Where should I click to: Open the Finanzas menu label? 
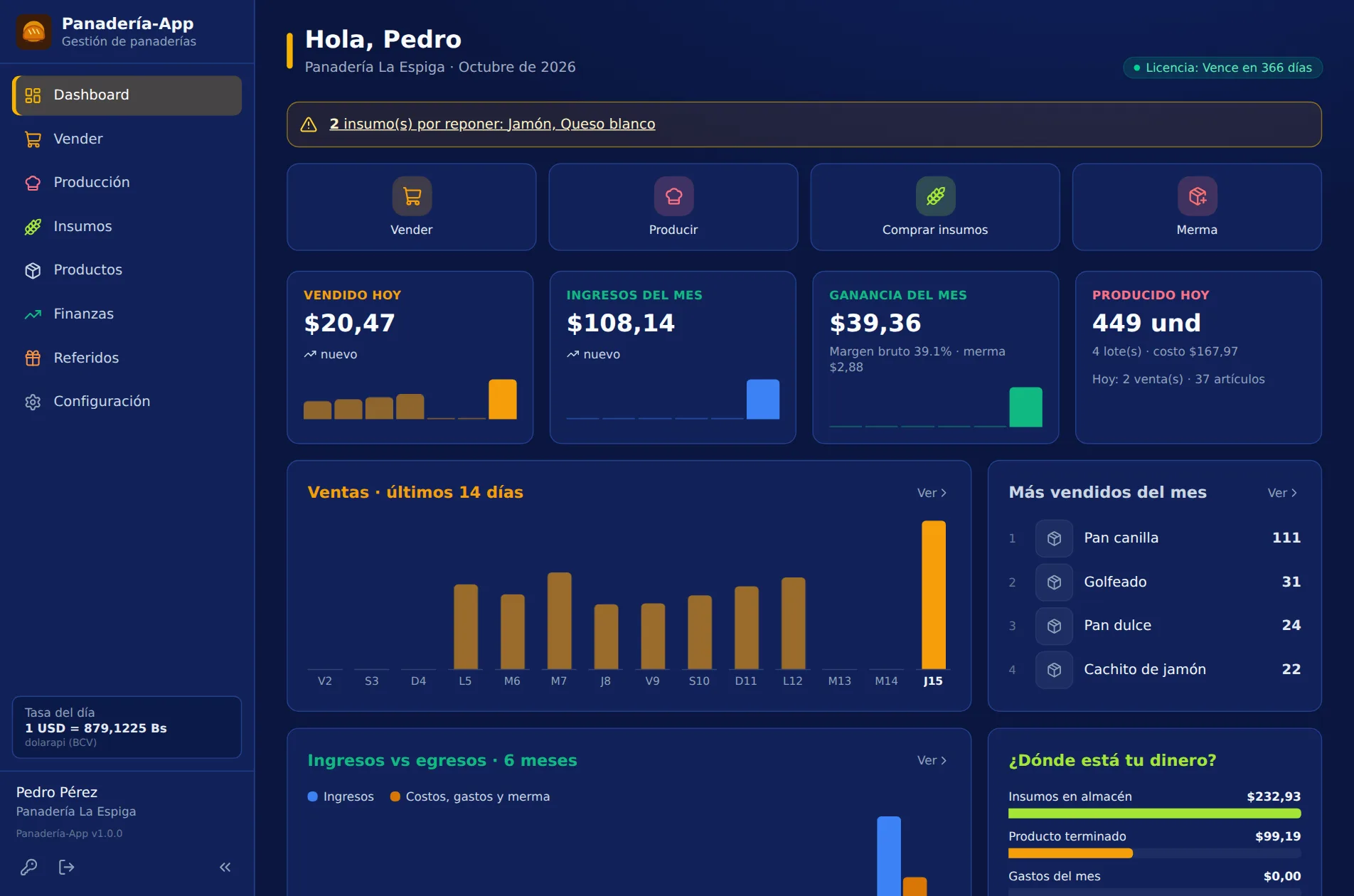coord(84,314)
